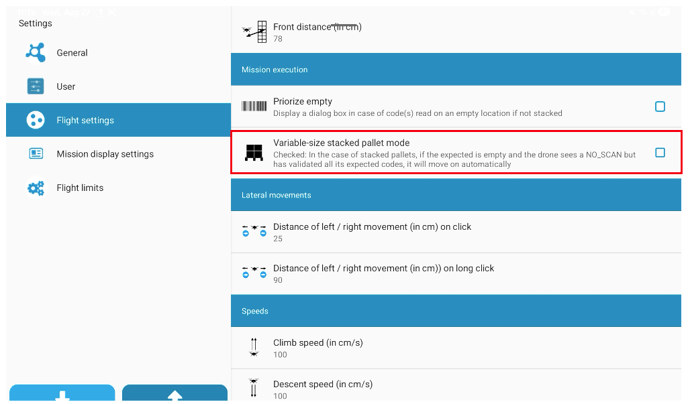
Task: Click the General molecule icon in sidebar
Action: [36, 53]
